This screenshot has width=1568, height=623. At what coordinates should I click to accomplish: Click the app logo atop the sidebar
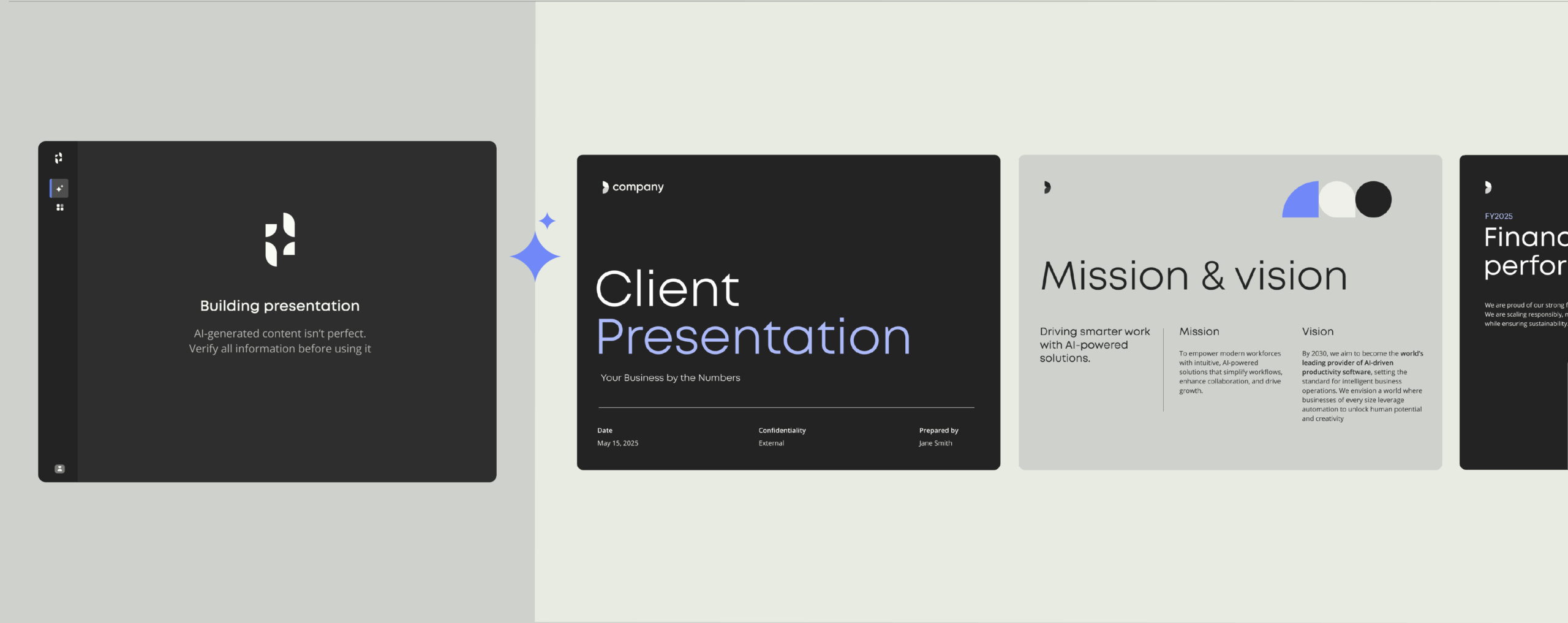[59, 158]
